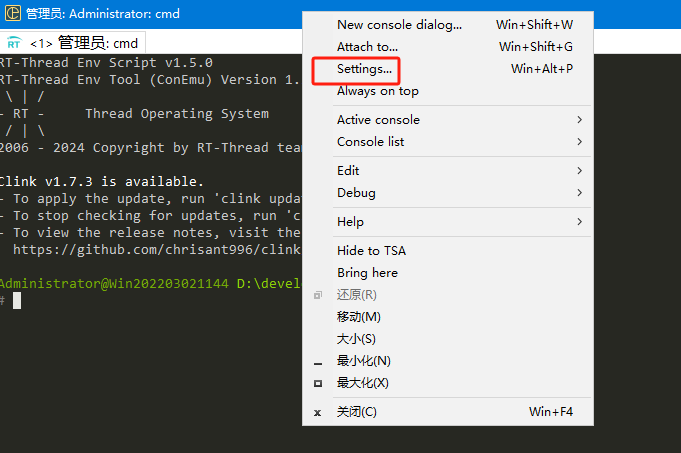
Task: Click the 管理员: Administrator: cmd window title
Action: [103, 13]
